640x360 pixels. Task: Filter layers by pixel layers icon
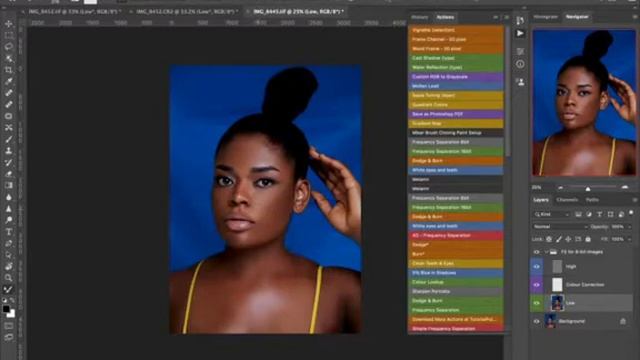[578, 214]
